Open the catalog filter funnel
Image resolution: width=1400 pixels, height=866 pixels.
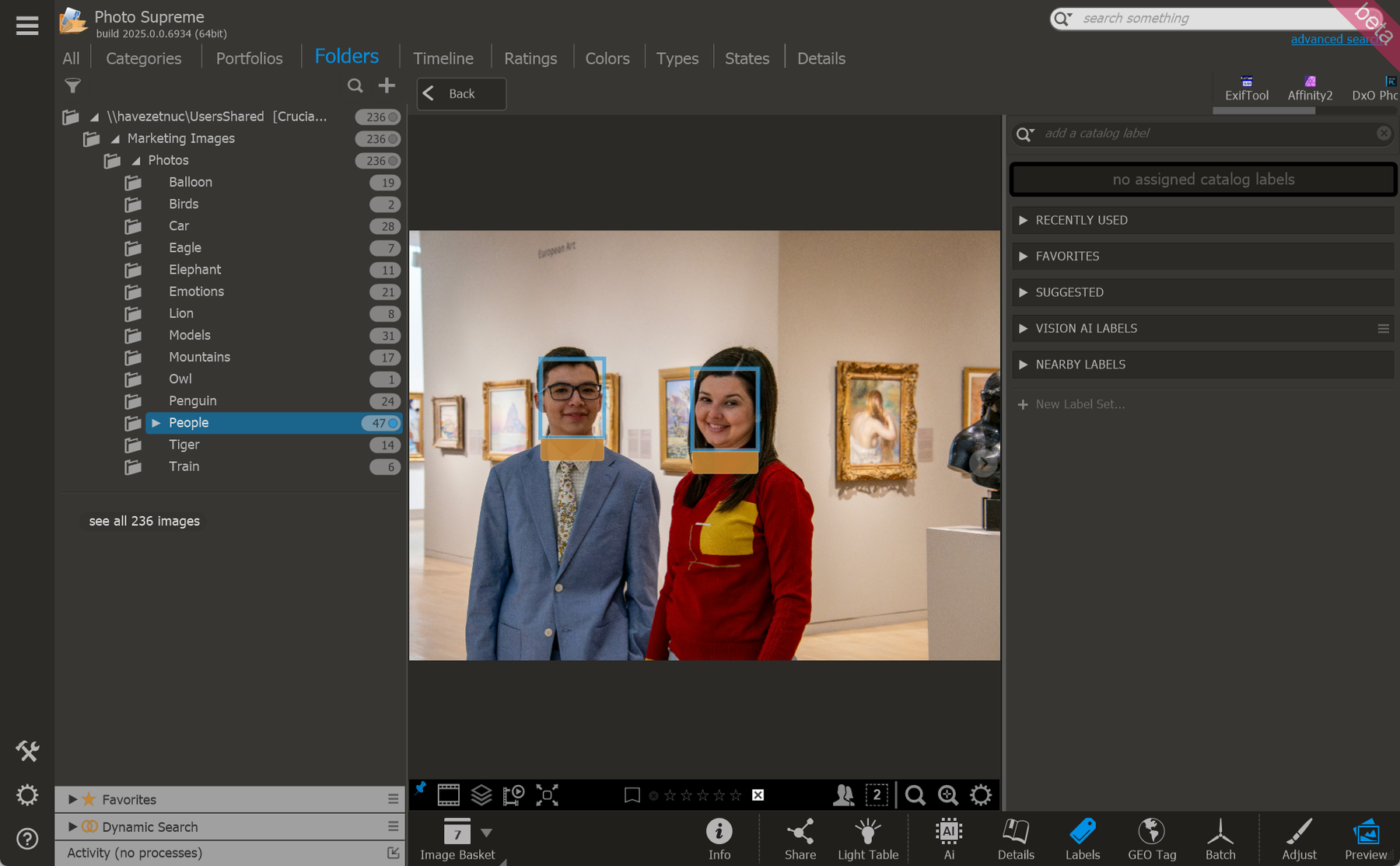73,86
